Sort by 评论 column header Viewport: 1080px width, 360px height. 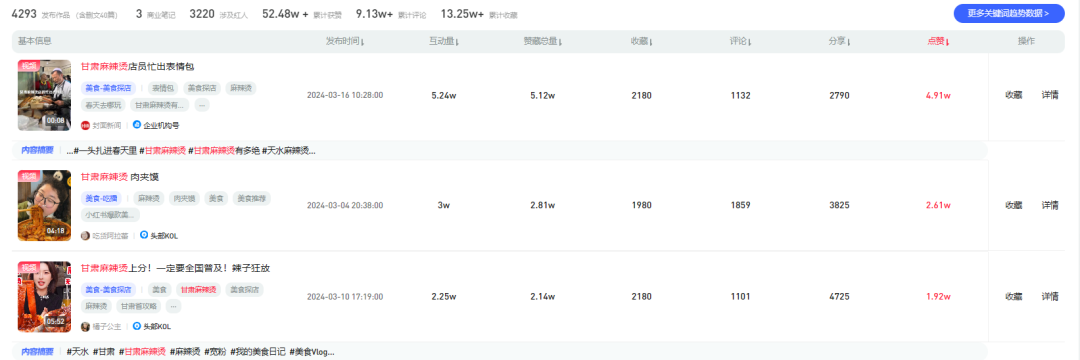tap(740, 41)
